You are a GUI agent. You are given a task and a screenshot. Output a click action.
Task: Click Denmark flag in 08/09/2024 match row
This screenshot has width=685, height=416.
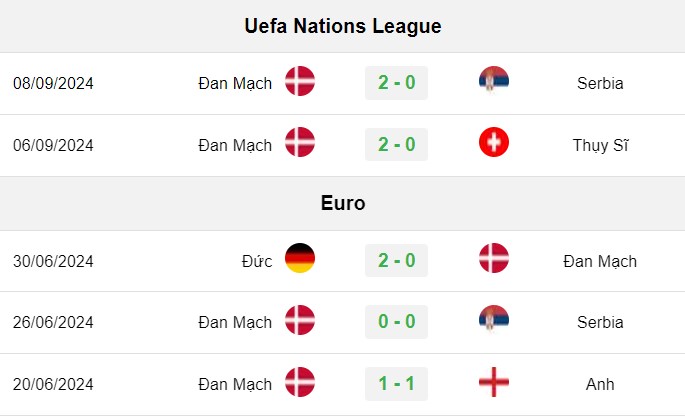click(x=300, y=81)
